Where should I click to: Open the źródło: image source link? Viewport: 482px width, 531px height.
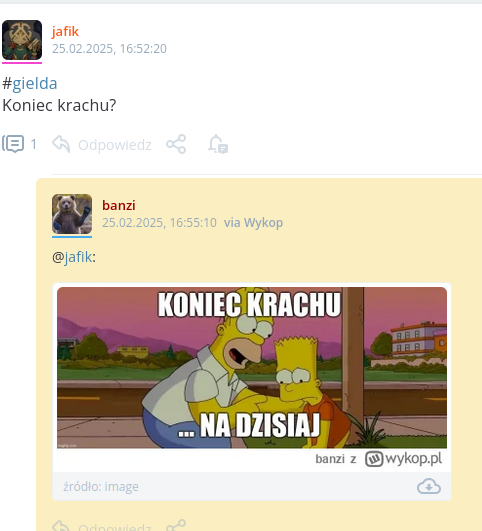[x=101, y=487]
